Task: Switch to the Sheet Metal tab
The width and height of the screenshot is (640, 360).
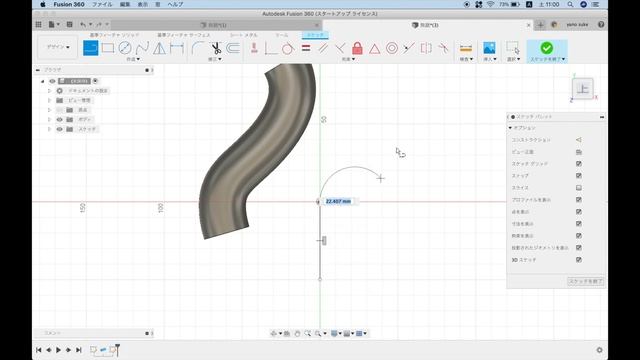Action: pos(244,35)
